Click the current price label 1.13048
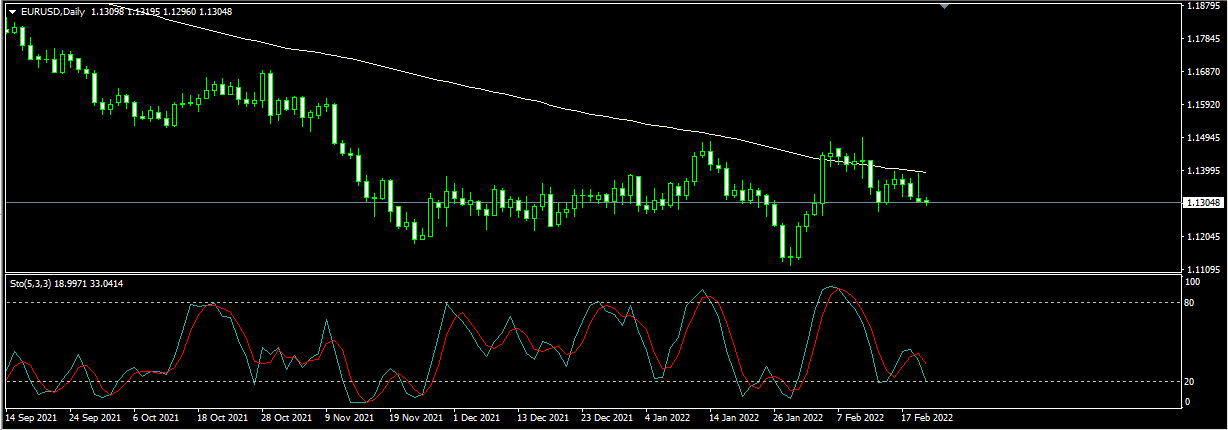This screenshot has height=430, width=1228. click(x=1201, y=203)
